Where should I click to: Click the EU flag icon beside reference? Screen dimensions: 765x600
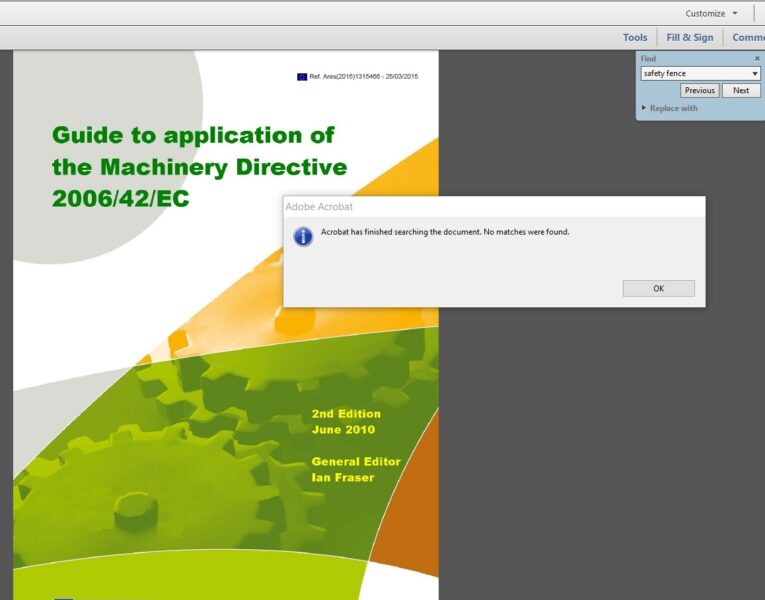coord(302,77)
